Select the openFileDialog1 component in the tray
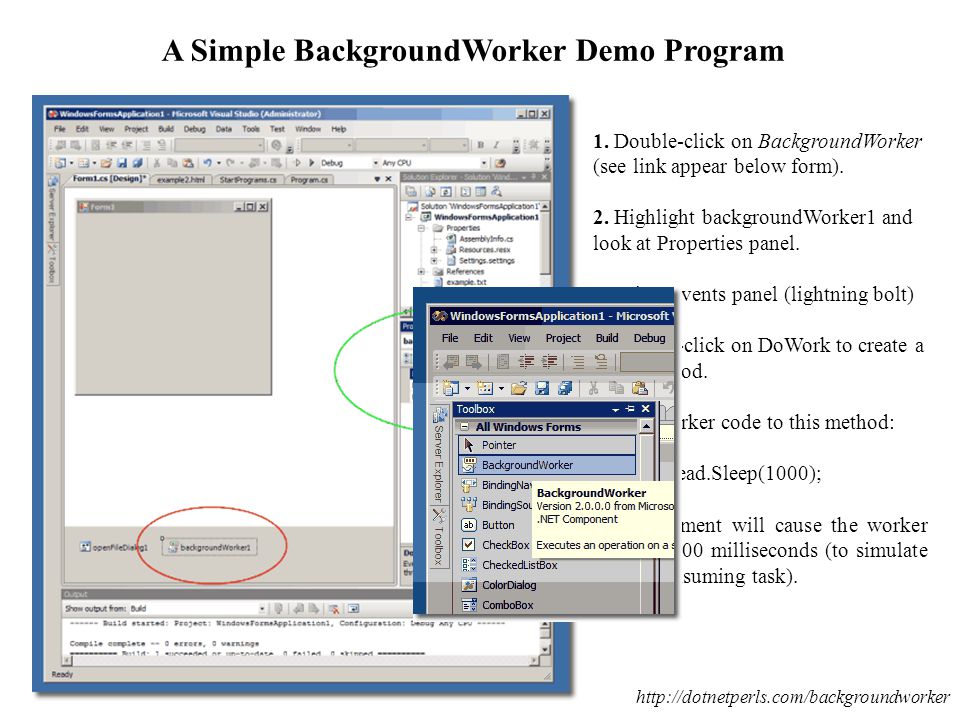The height and width of the screenshot is (720, 960). pyautogui.click(x=114, y=547)
